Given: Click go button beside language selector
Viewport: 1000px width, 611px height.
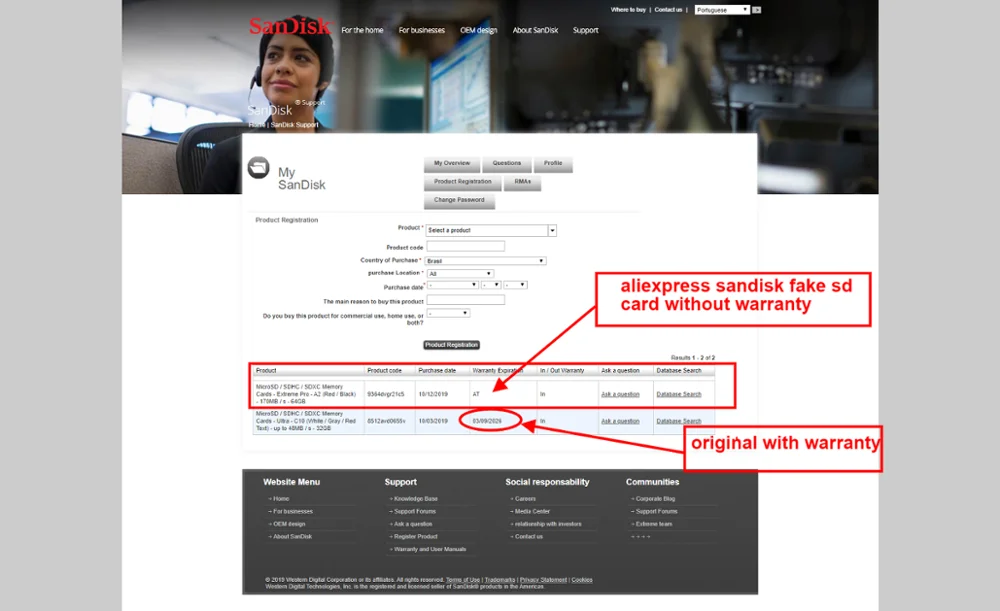Looking at the screenshot, I should tap(756, 10).
